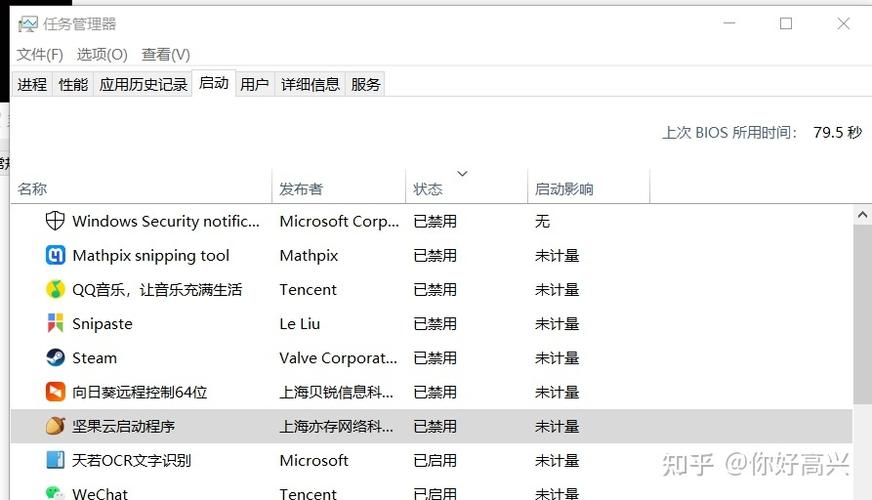The height and width of the screenshot is (500, 872).
Task: Click 未计量 impact in Snipaste row
Action: click(557, 324)
